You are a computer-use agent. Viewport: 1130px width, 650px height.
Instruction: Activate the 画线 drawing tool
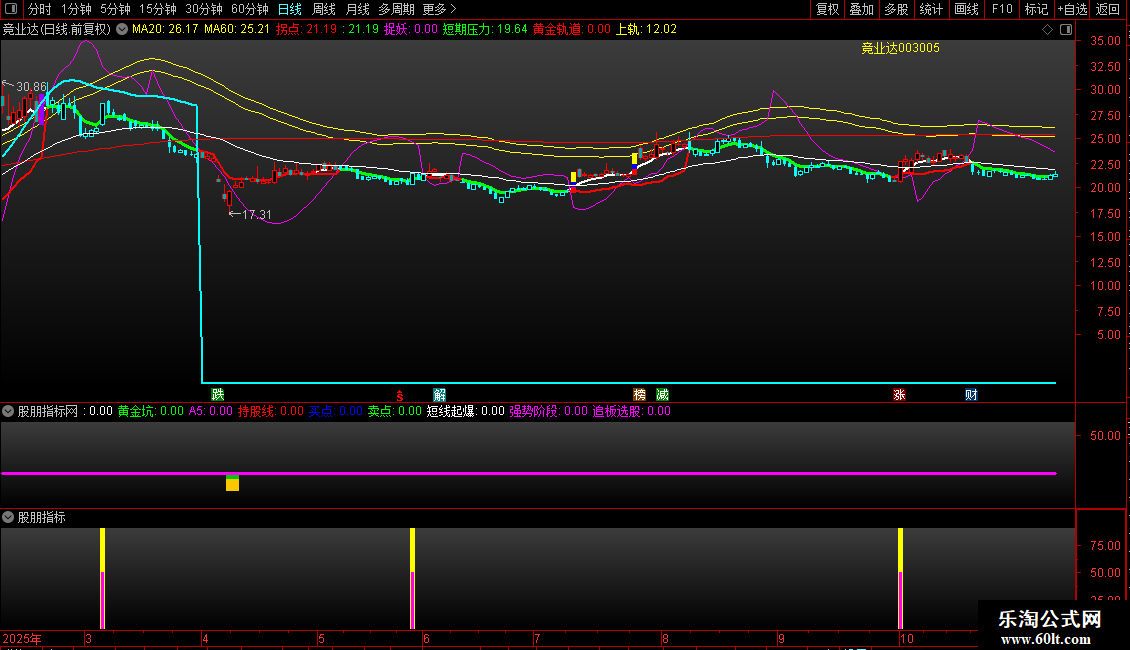[x=966, y=9]
